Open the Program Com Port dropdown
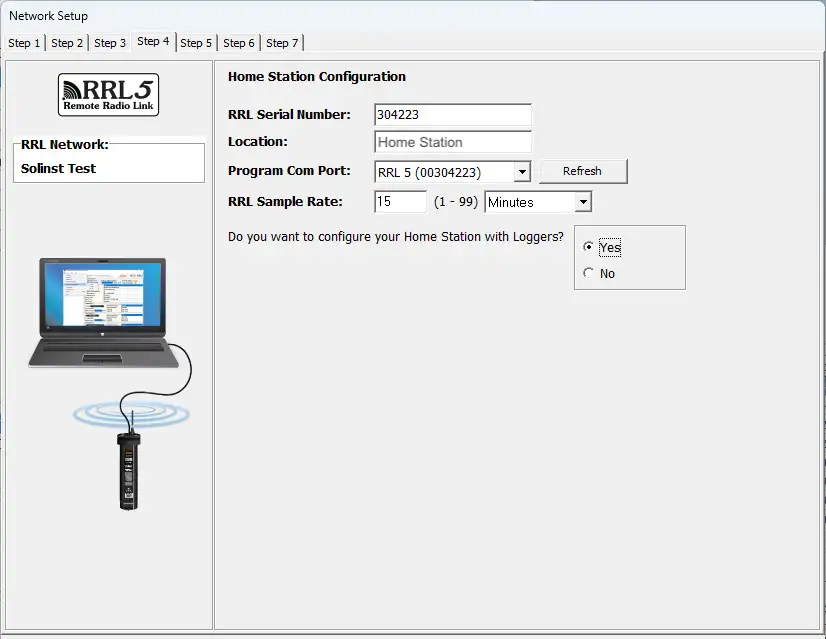 (x=521, y=172)
